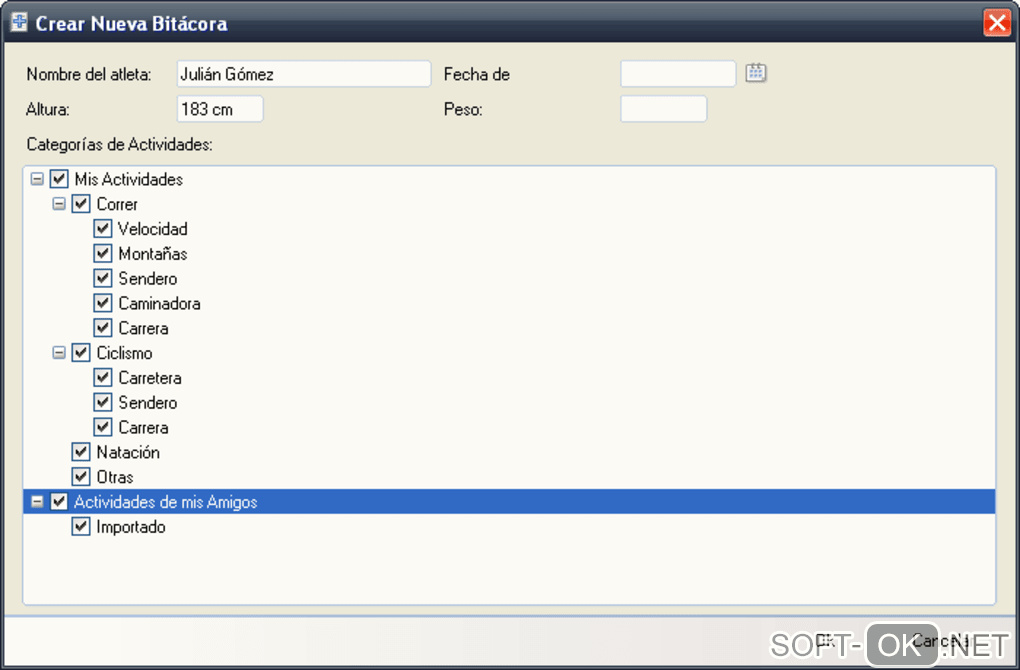Uncheck the Velocidad checkbox
The height and width of the screenshot is (670, 1020).
[103, 228]
